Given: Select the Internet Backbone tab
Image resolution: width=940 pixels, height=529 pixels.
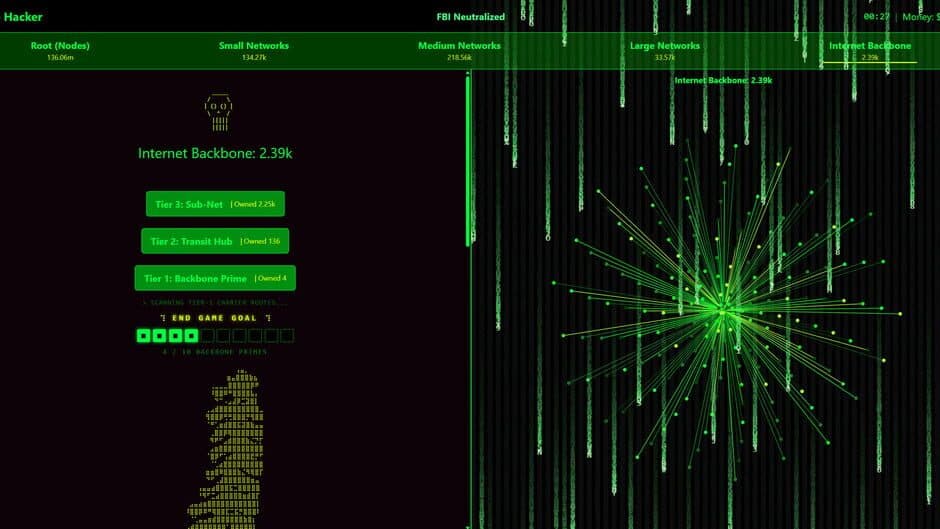Looking at the screenshot, I should [869, 50].
